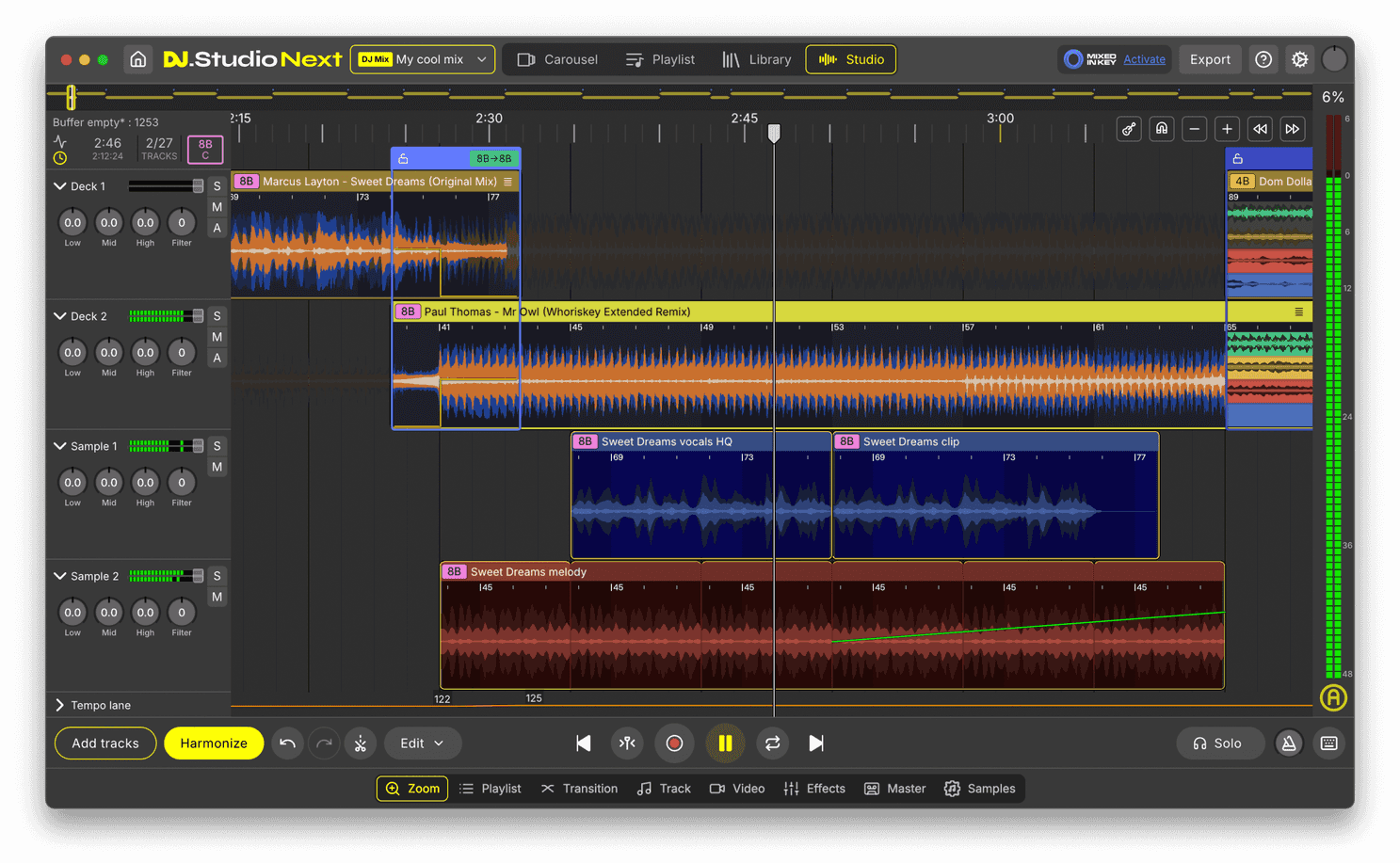
Task: Open the Edit dropdown menu
Action: click(x=422, y=743)
